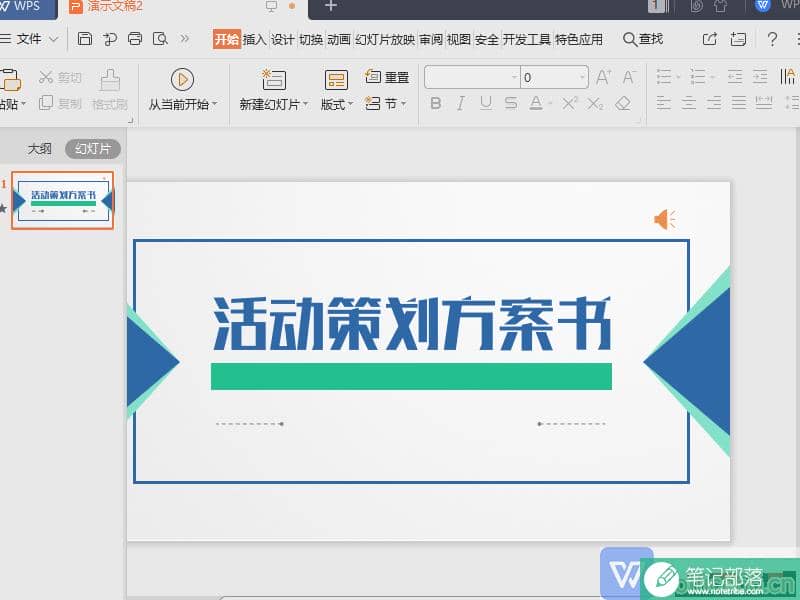Open the 审阅 ribbon tab
This screenshot has width=800, height=600.
point(431,39)
